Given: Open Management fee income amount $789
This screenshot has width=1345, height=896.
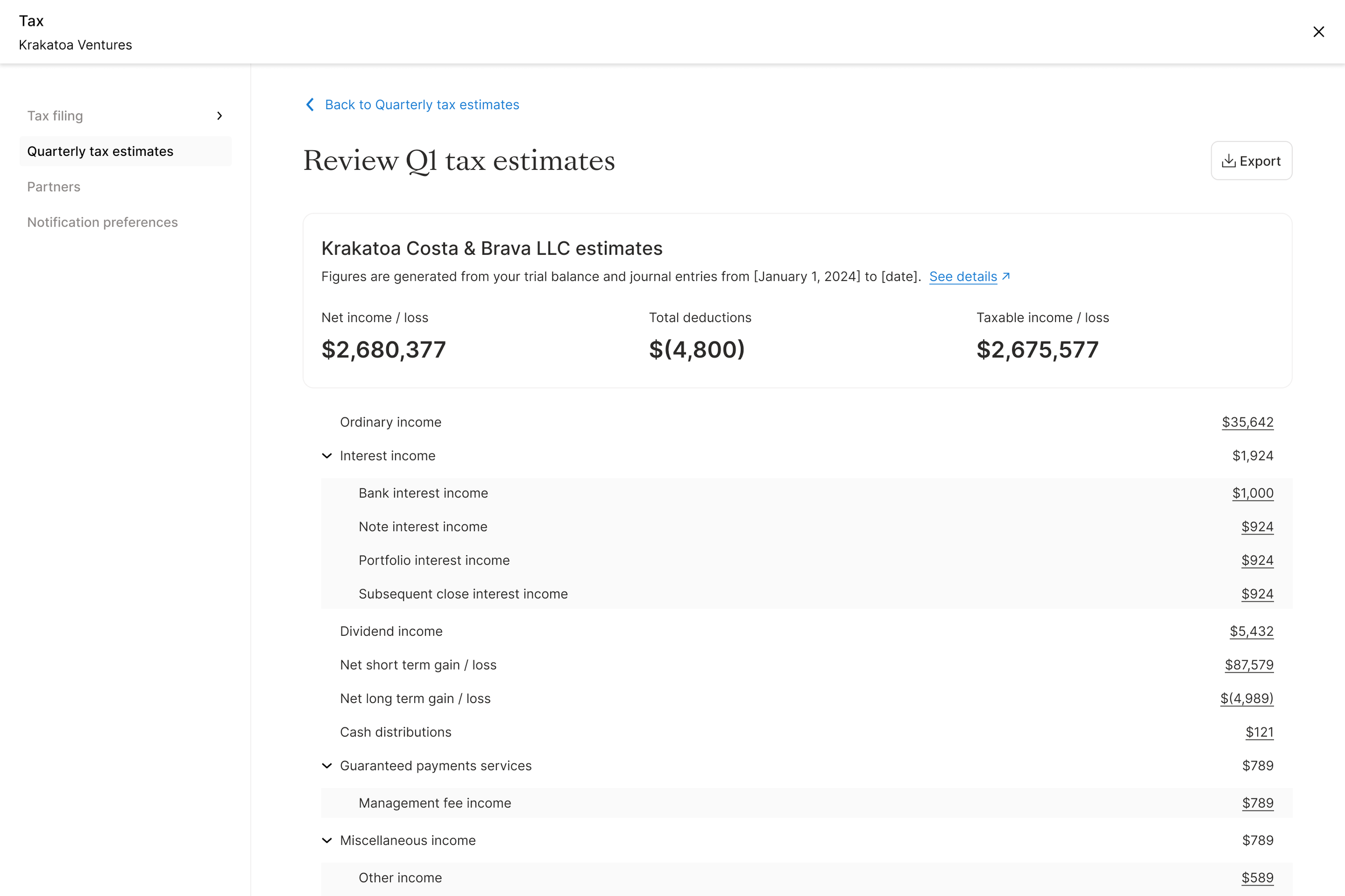Looking at the screenshot, I should pos(1257,803).
